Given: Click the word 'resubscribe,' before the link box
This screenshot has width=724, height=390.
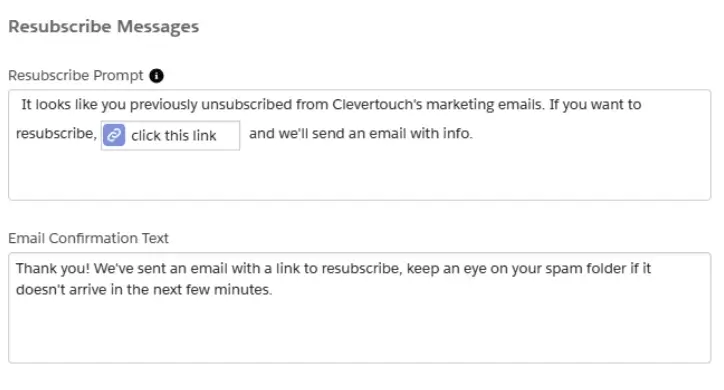Looking at the screenshot, I should click(56, 133).
